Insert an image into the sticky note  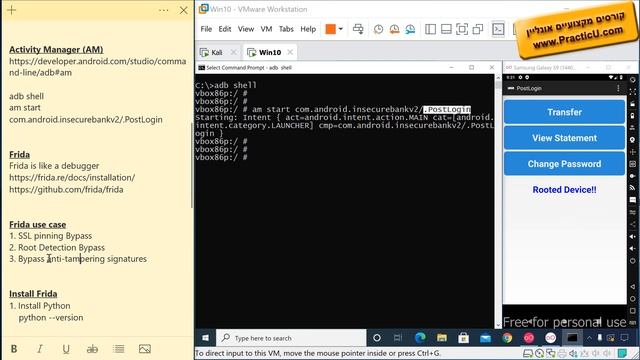tap(145, 349)
